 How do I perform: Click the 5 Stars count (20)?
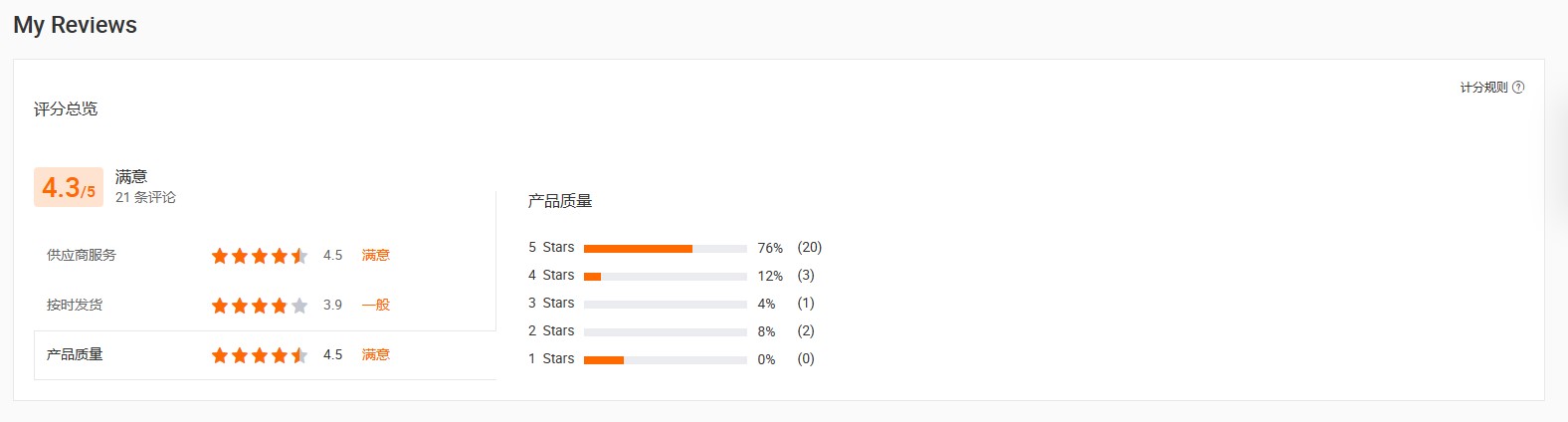tap(809, 247)
